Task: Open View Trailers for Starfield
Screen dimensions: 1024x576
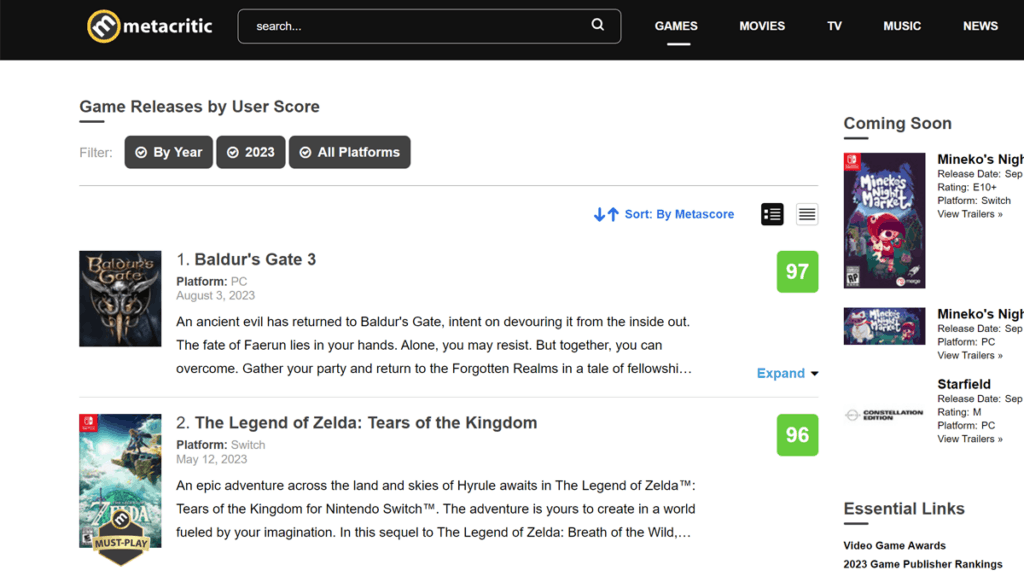Action: [967, 438]
